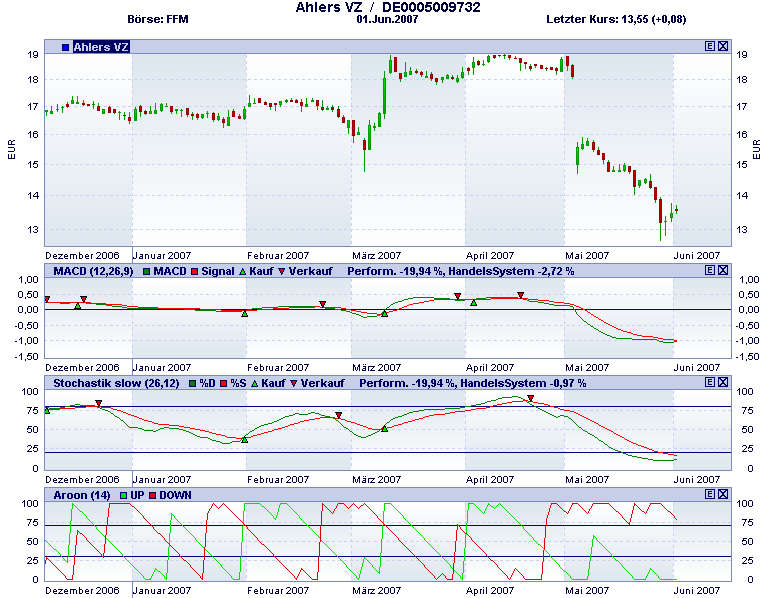Click the green MACD legend swatch
The width and height of the screenshot is (768, 598).
(x=146, y=271)
